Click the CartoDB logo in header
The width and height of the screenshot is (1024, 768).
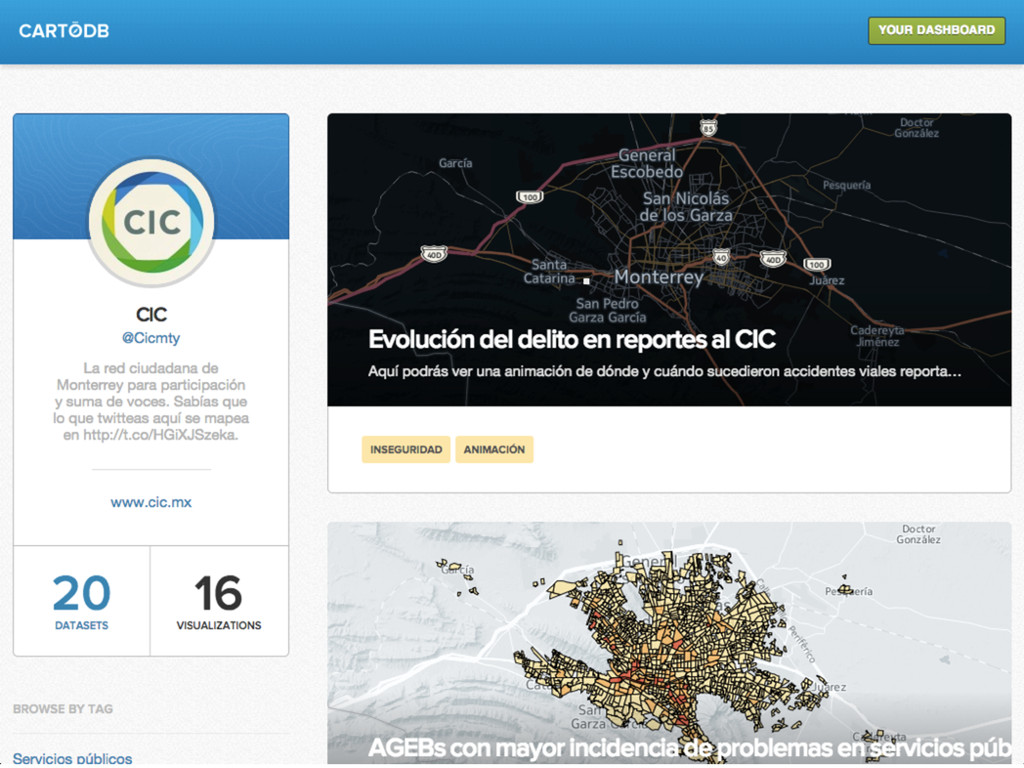[x=63, y=31]
